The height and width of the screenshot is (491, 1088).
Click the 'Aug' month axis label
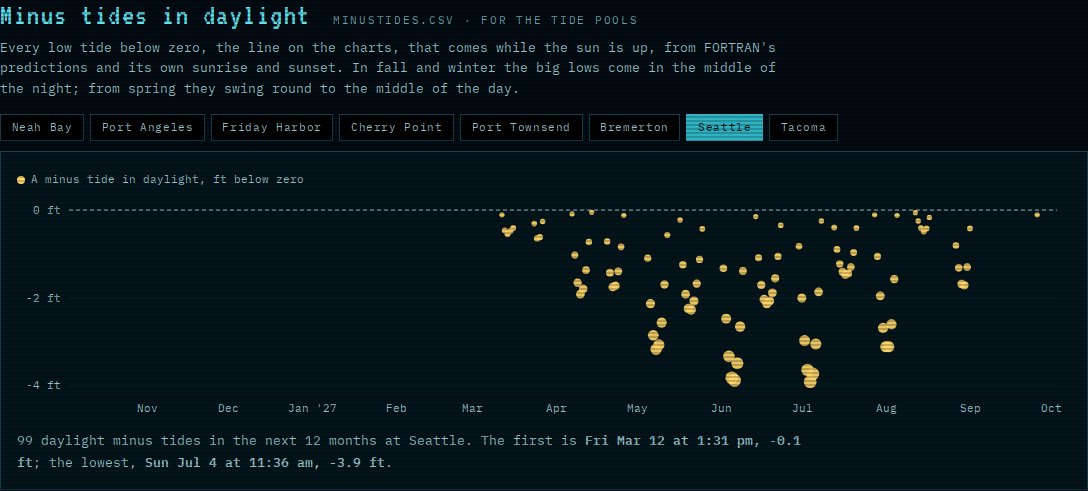[886, 408]
